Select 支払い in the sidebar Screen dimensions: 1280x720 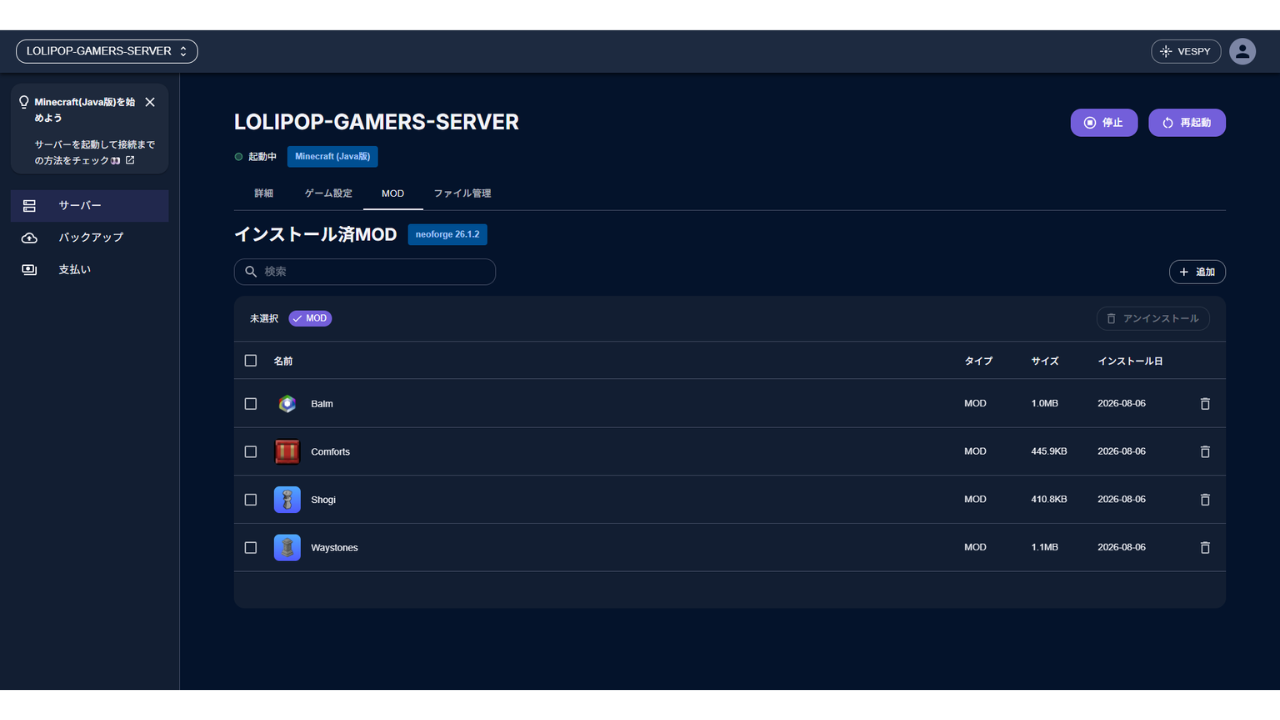[90, 269]
